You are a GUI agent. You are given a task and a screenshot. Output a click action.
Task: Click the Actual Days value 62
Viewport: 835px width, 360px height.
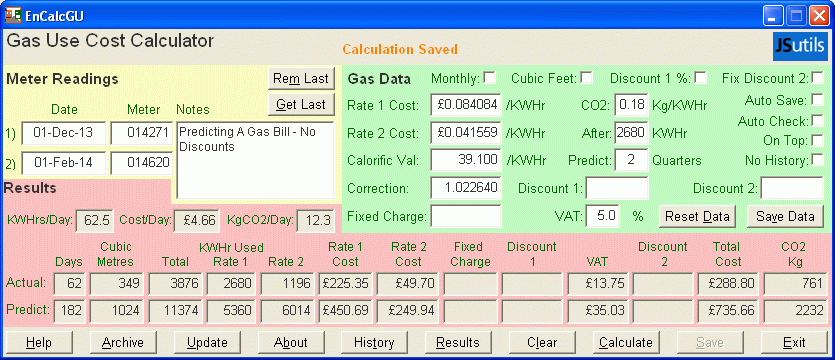click(69, 283)
